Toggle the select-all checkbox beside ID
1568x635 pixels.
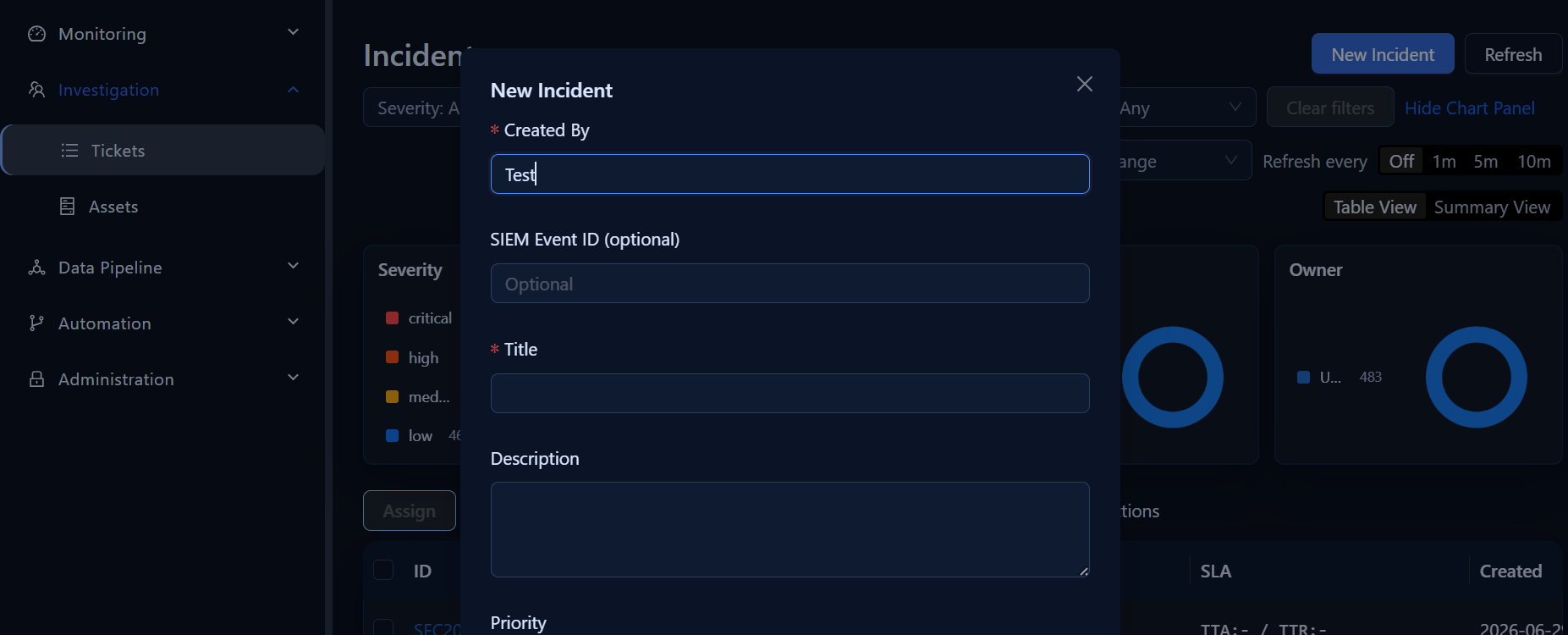[x=383, y=571]
